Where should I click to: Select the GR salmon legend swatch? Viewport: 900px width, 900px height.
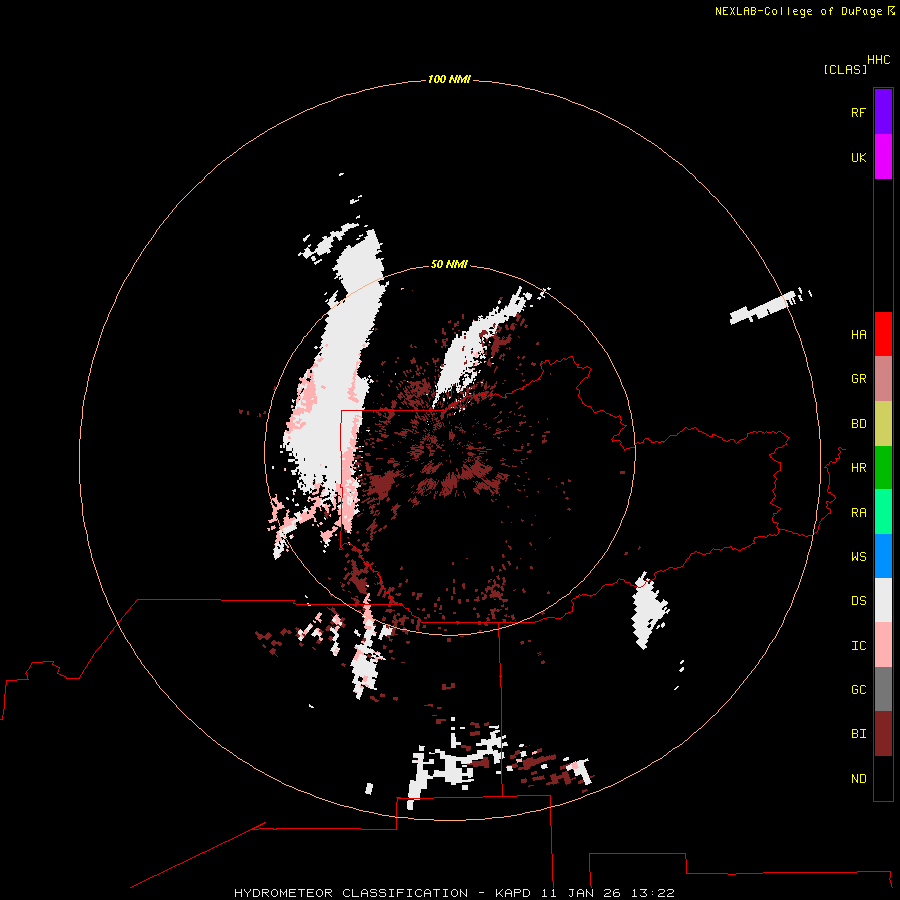click(883, 379)
